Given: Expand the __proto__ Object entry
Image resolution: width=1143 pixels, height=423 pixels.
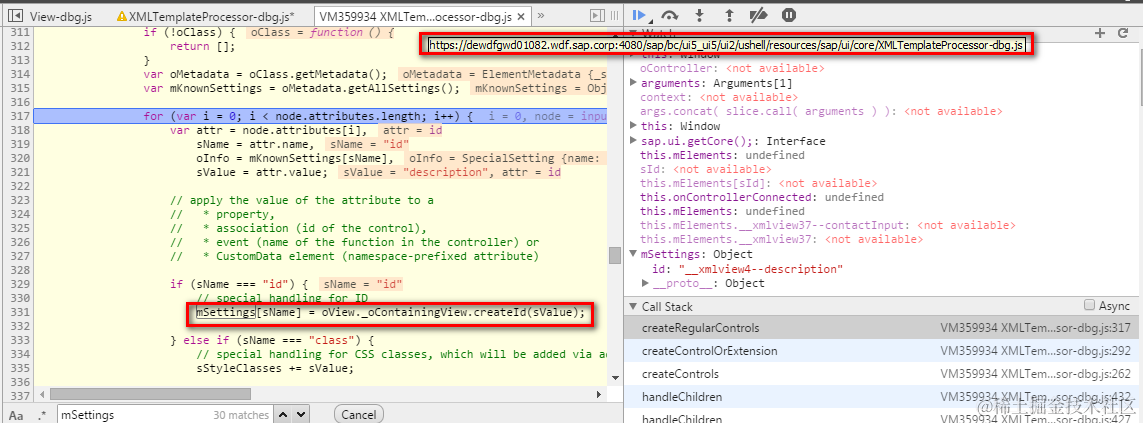Looking at the screenshot, I should pos(646,283).
